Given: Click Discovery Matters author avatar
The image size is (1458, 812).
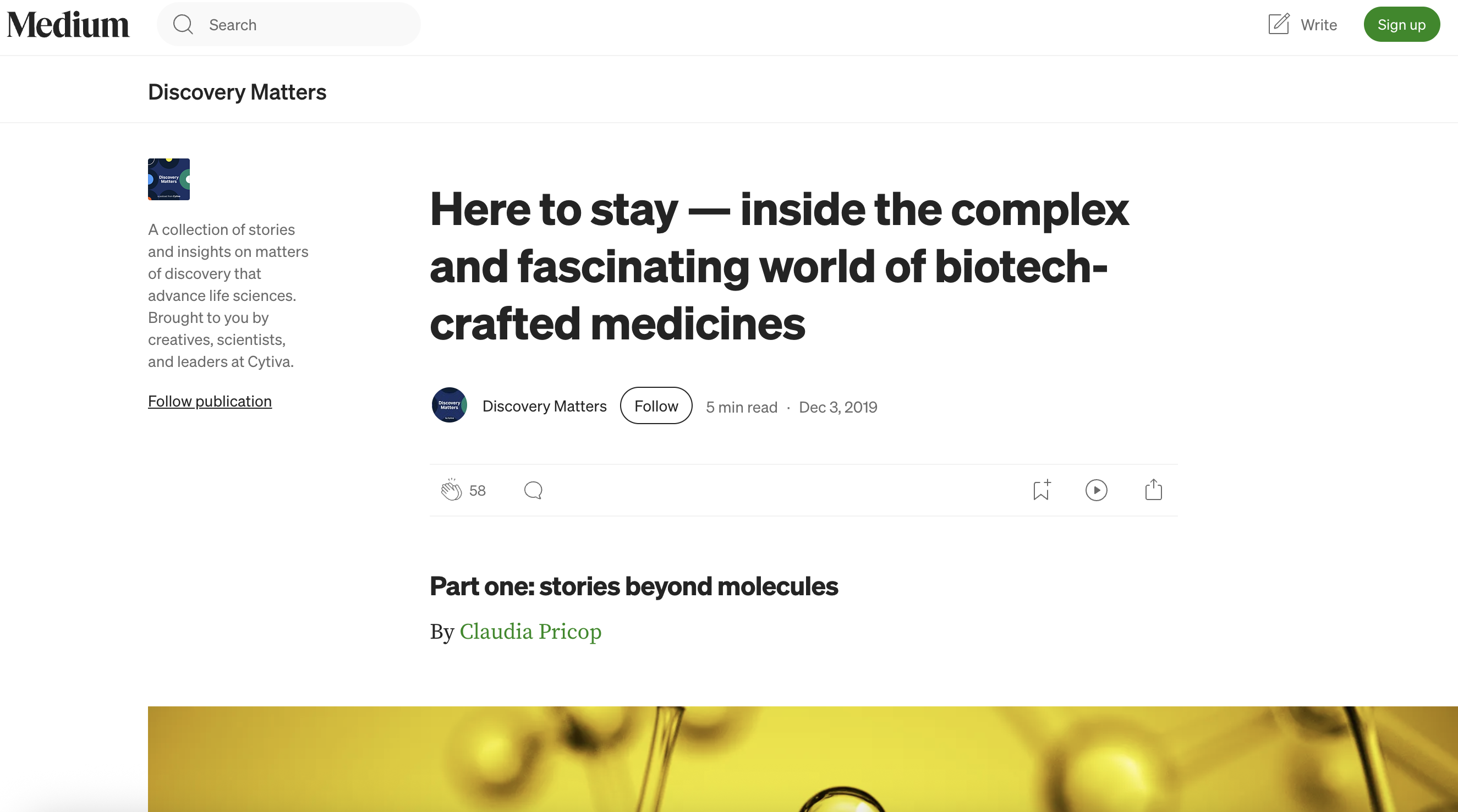Looking at the screenshot, I should [x=449, y=405].
